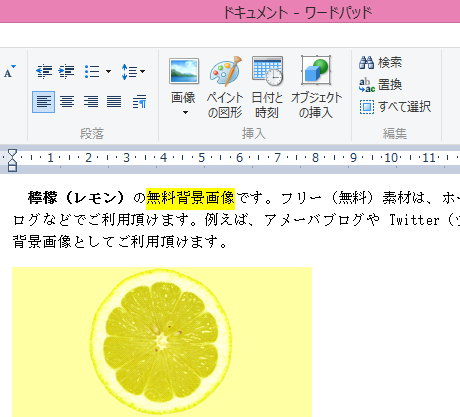The image size is (460, 417).
Task: Click the bold text 檸檬（レモン）
Action: [x=76, y=198]
